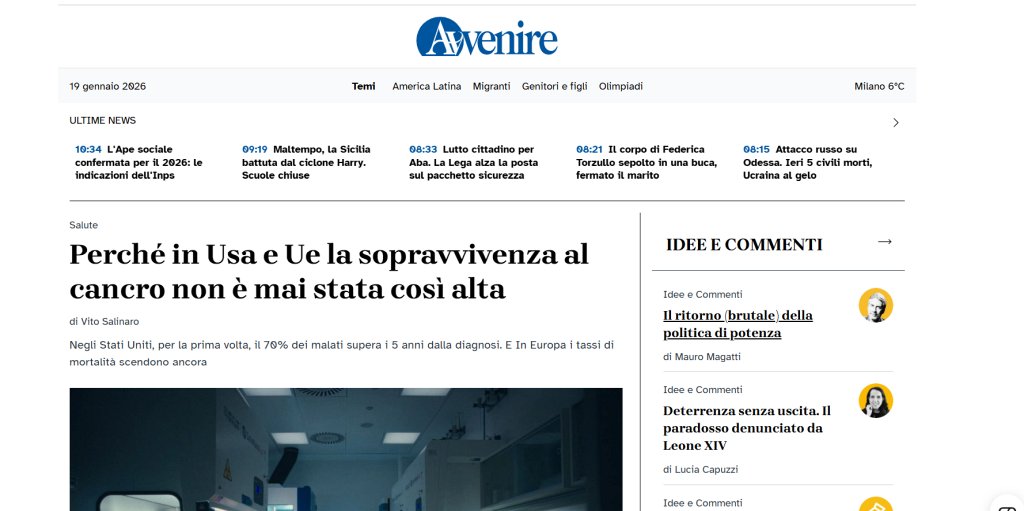
Task: Click Mauro Magatti's author avatar
Action: click(x=875, y=305)
